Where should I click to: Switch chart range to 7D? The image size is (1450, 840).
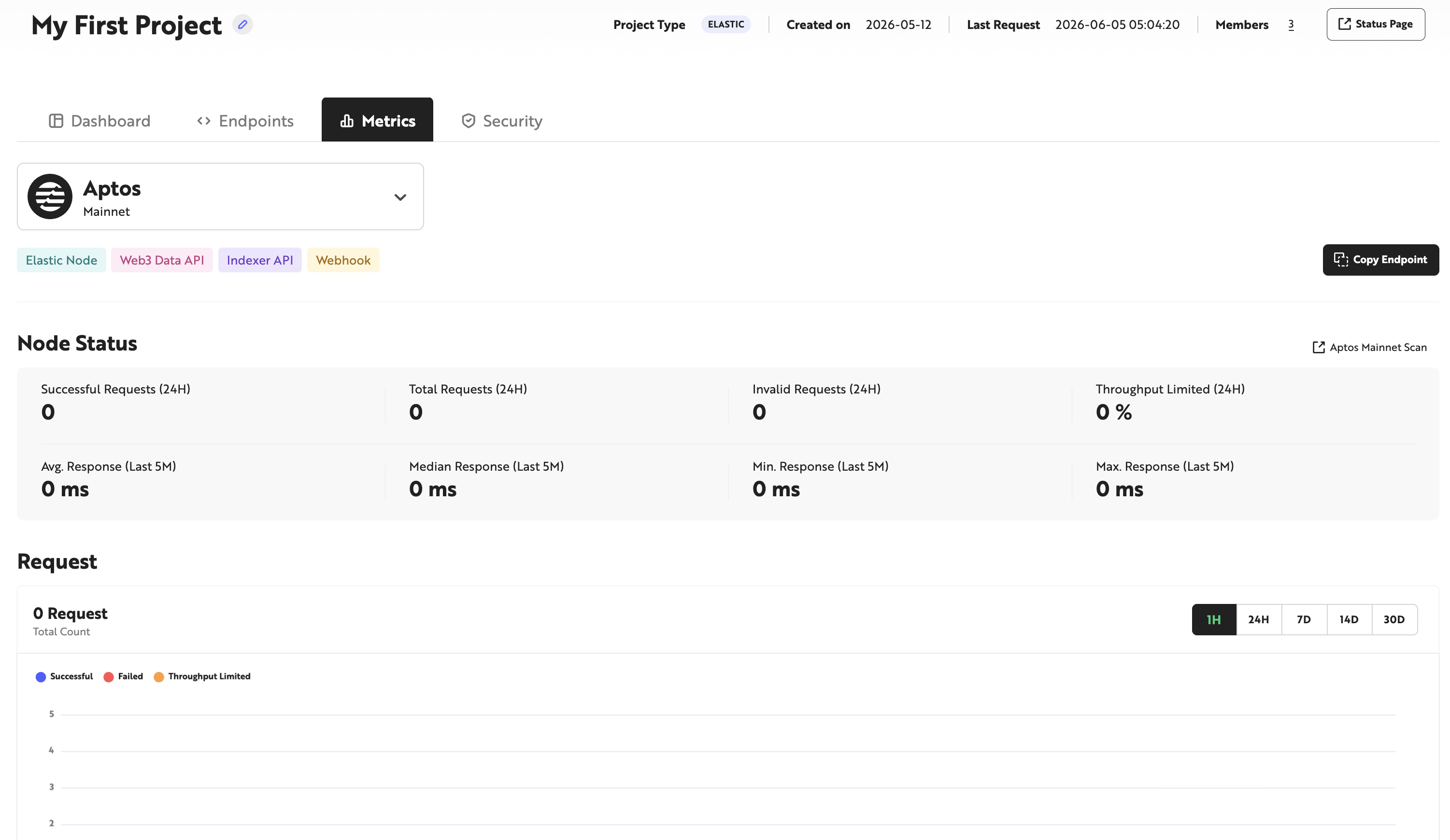1304,619
